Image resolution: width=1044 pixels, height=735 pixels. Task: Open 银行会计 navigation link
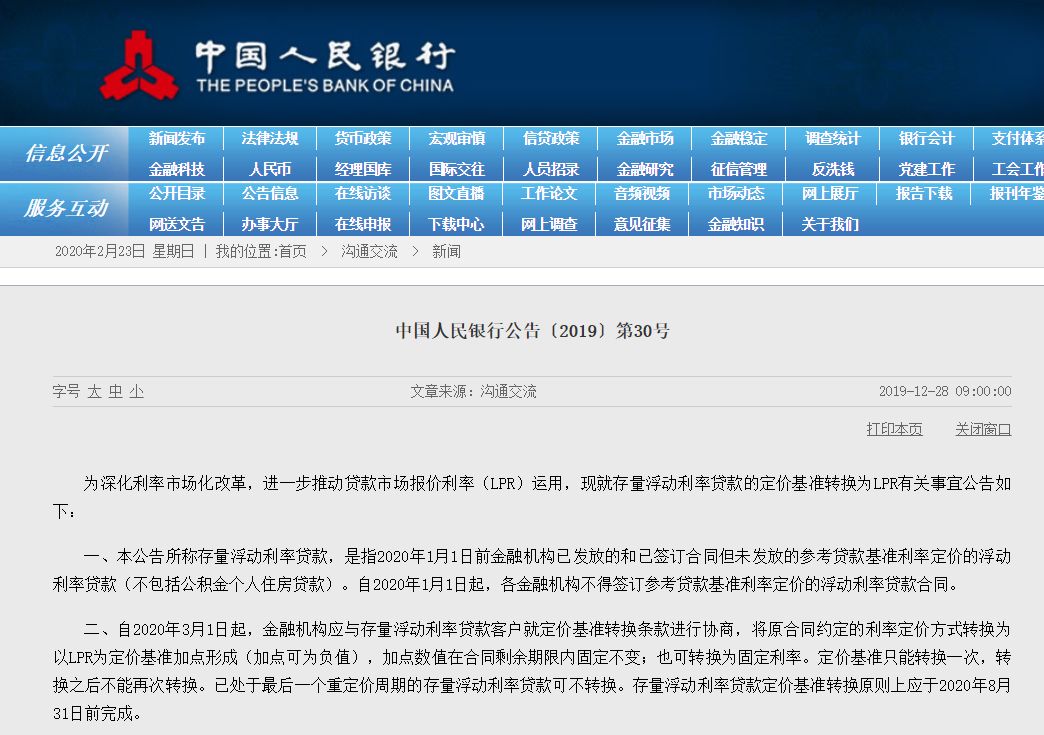click(x=926, y=138)
